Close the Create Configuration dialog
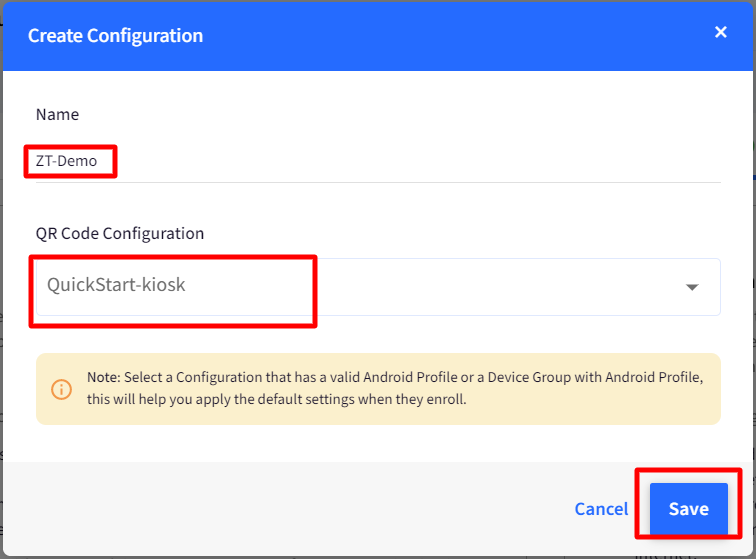This screenshot has width=756, height=559. [720, 32]
